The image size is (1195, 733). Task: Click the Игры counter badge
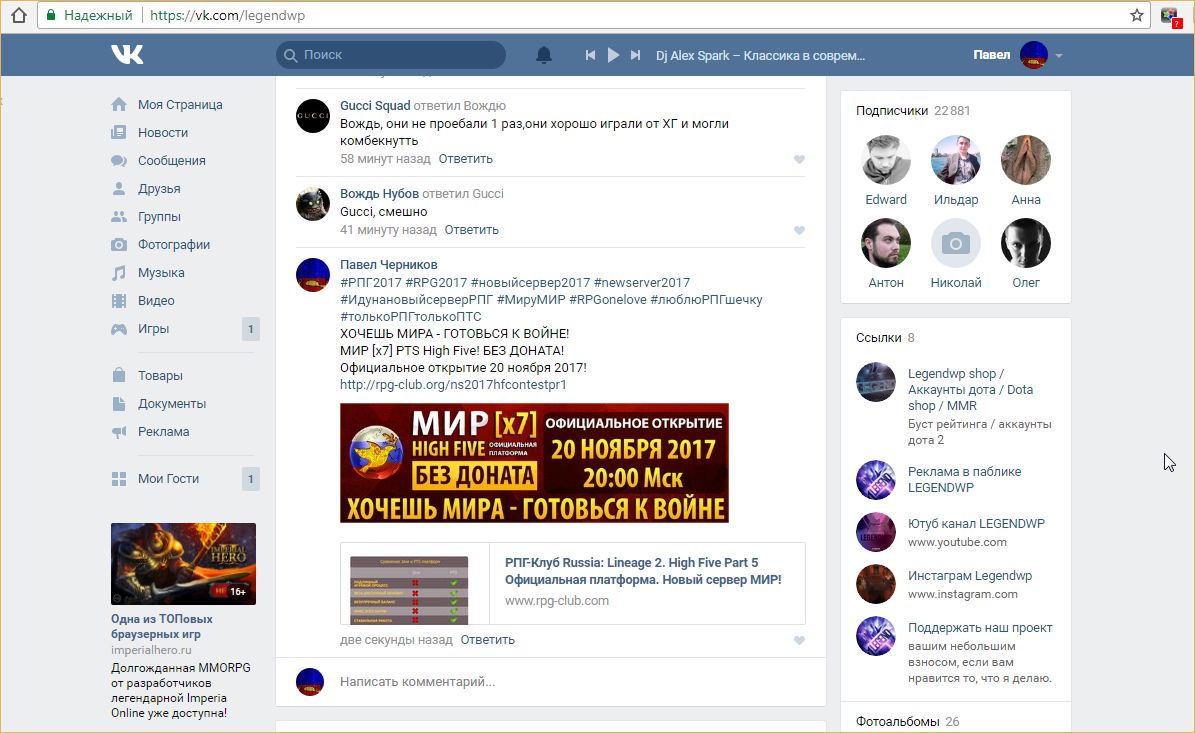click(251, 329)
